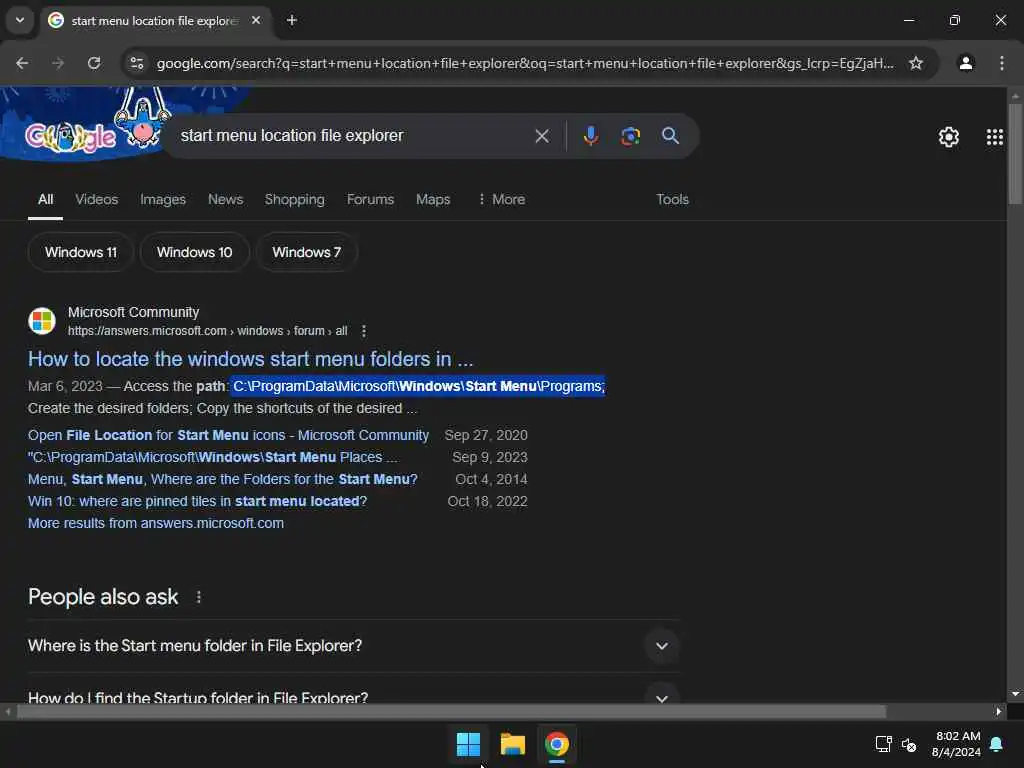Click the vertical scrollbar thumb
This screenshot has height=768, width=1024.
(1015, 153)
